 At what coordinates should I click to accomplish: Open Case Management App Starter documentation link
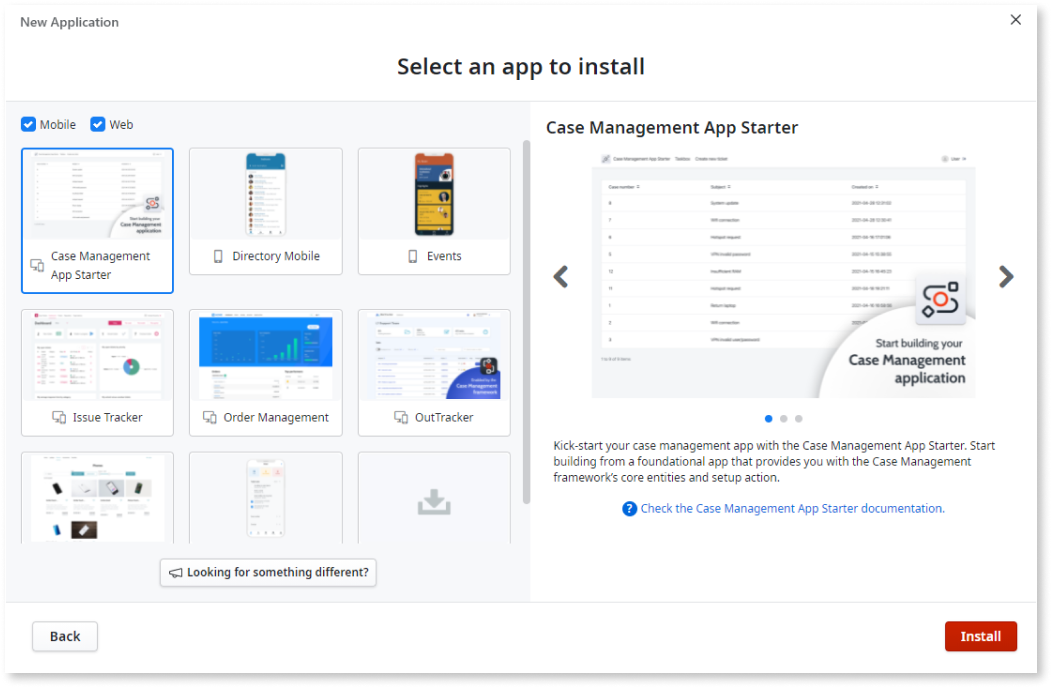click(x=792, y=509)
